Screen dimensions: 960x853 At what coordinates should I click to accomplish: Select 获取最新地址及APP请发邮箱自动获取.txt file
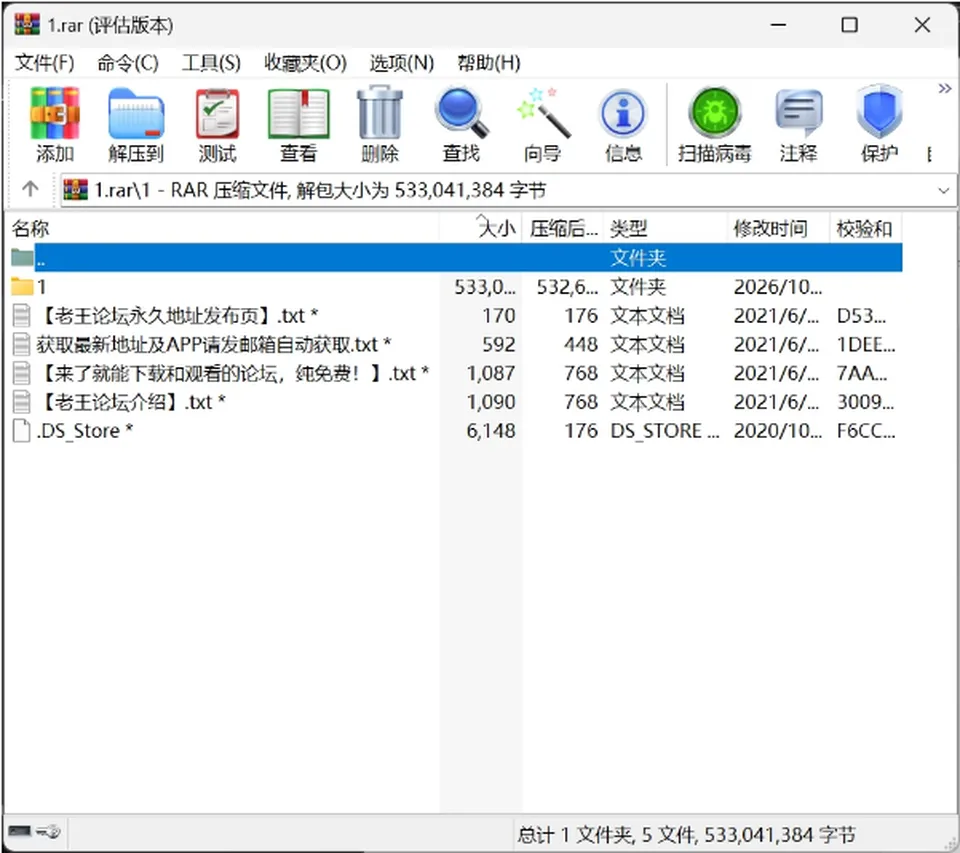[456, 344]
